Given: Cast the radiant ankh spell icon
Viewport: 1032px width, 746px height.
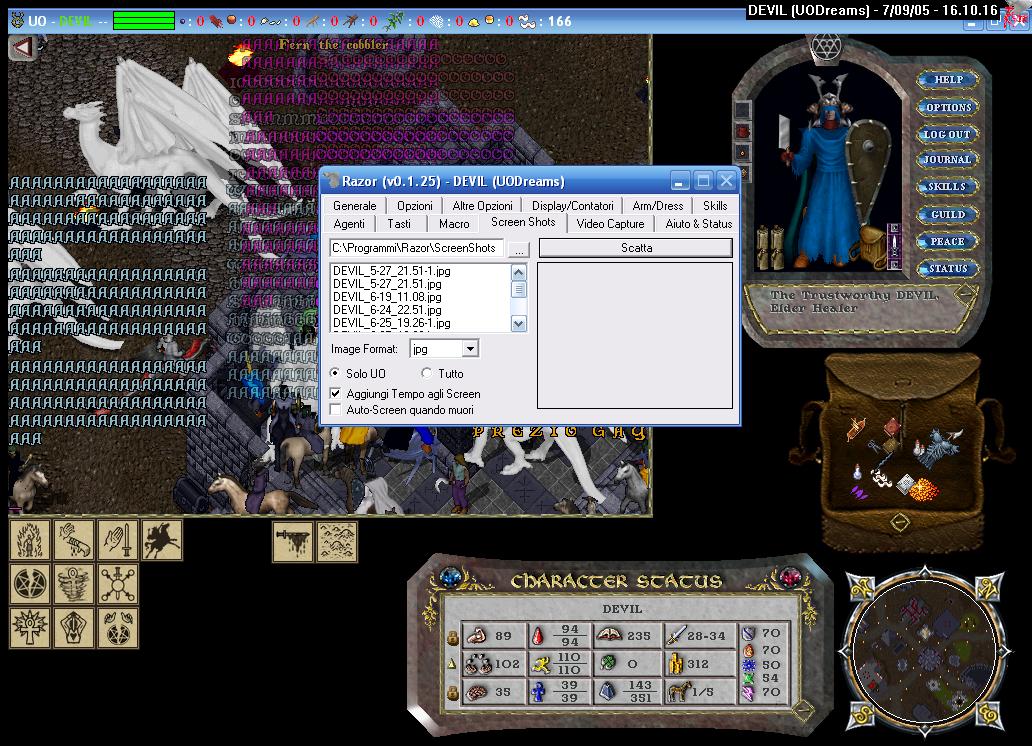Looking at the screenshot, I should coord(30,627).
